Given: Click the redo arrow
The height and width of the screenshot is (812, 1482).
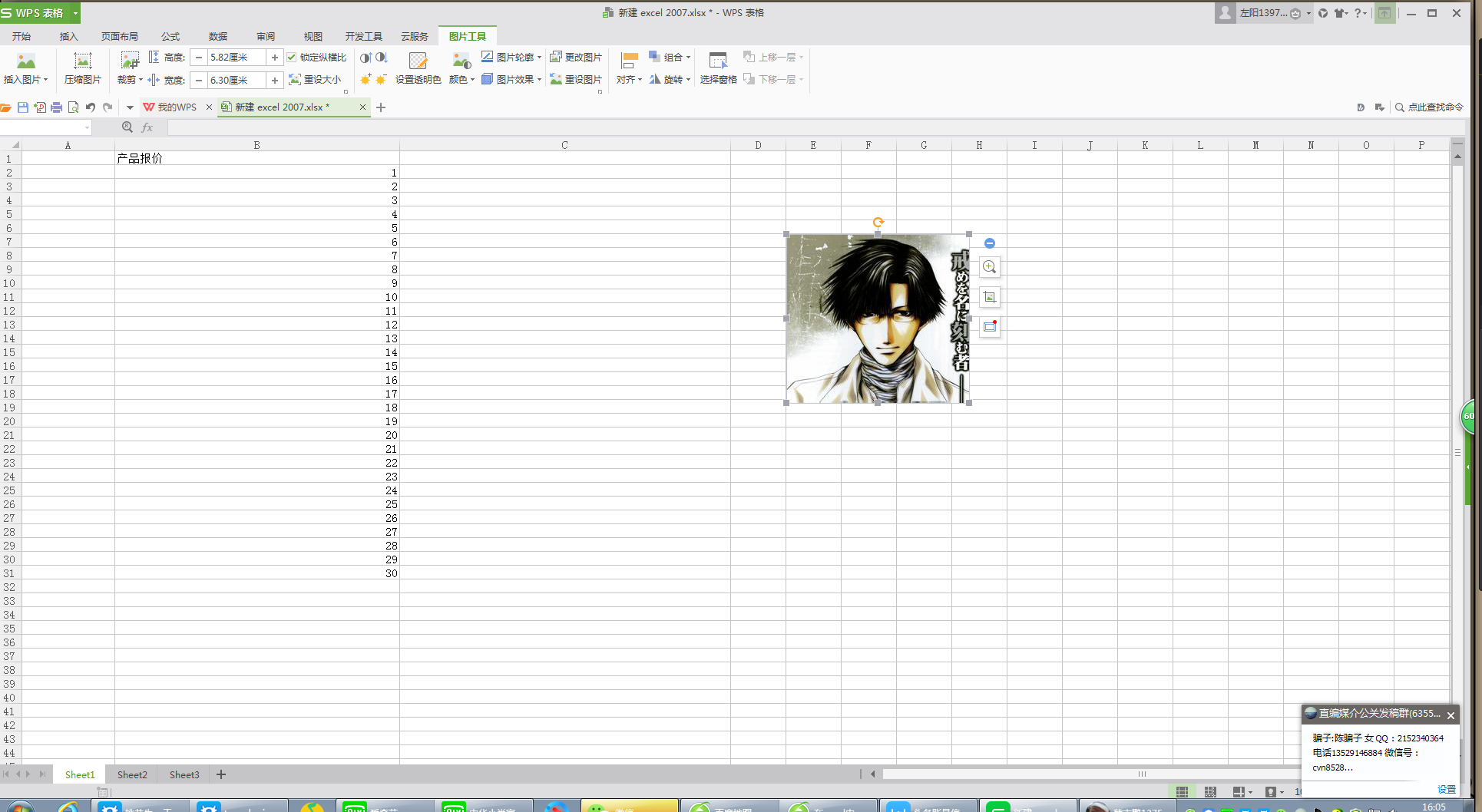Looking at the screenshot, I should [108, 107].
